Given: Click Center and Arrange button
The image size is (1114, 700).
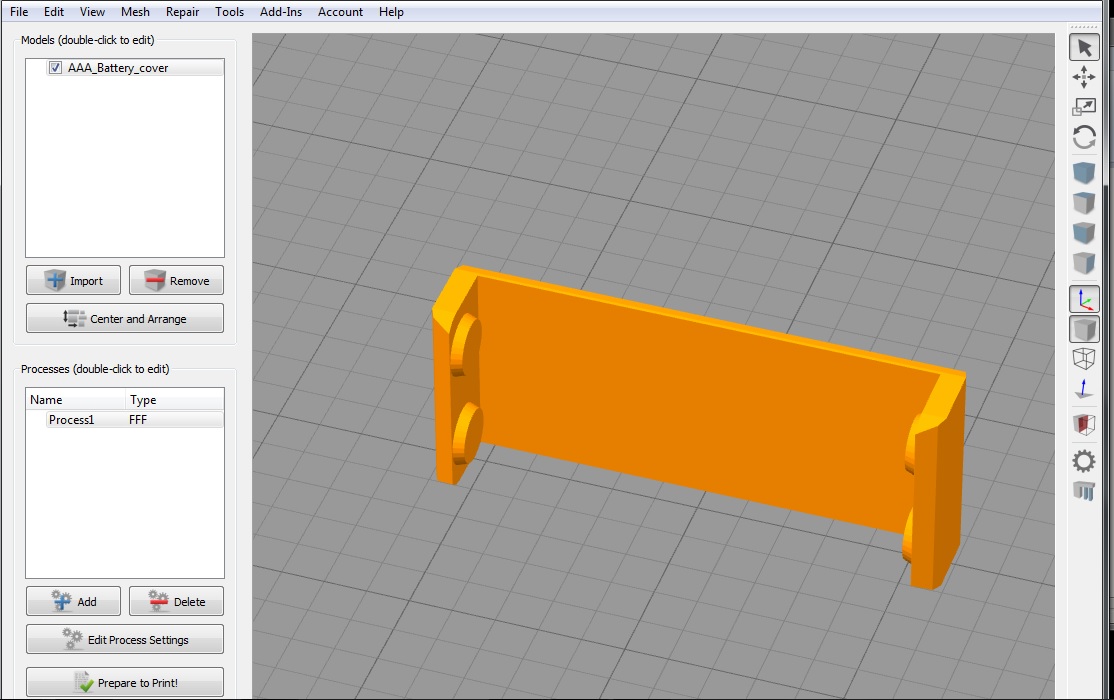Looking at the screenshot, I should coord(125,318).
